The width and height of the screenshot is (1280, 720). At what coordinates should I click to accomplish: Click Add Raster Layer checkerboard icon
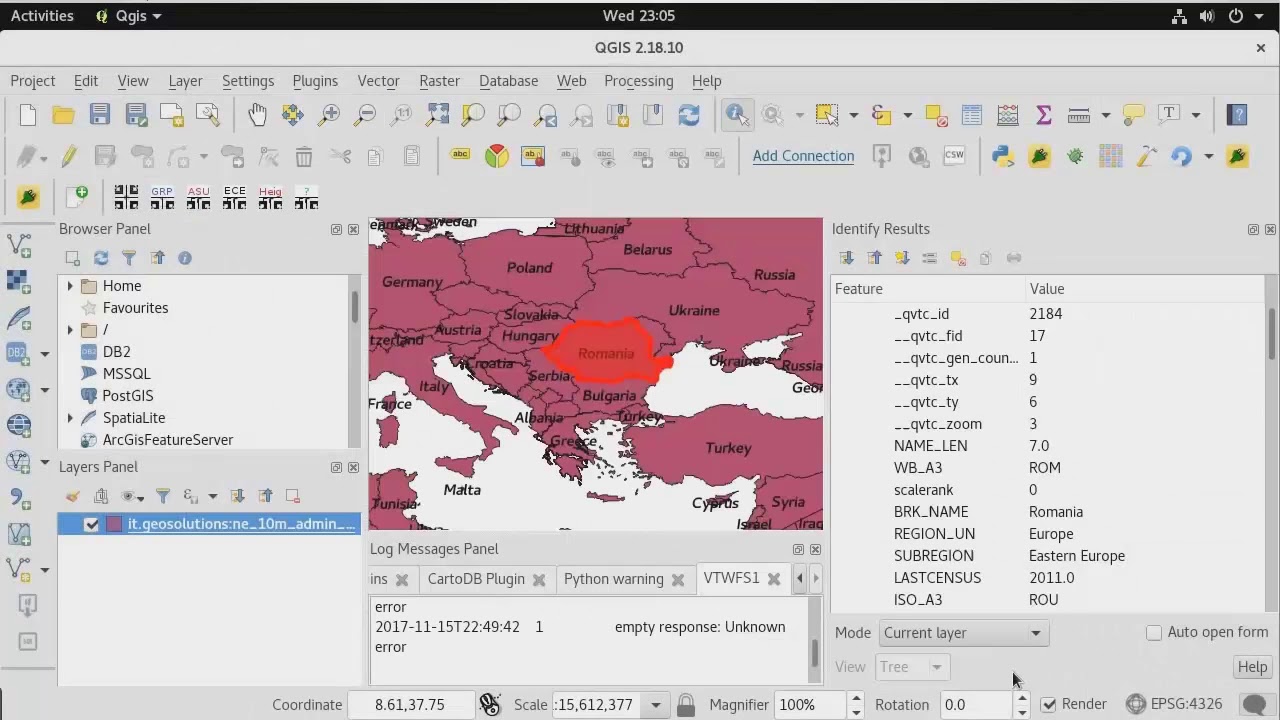pyautogui.click(x=19, y=282)
